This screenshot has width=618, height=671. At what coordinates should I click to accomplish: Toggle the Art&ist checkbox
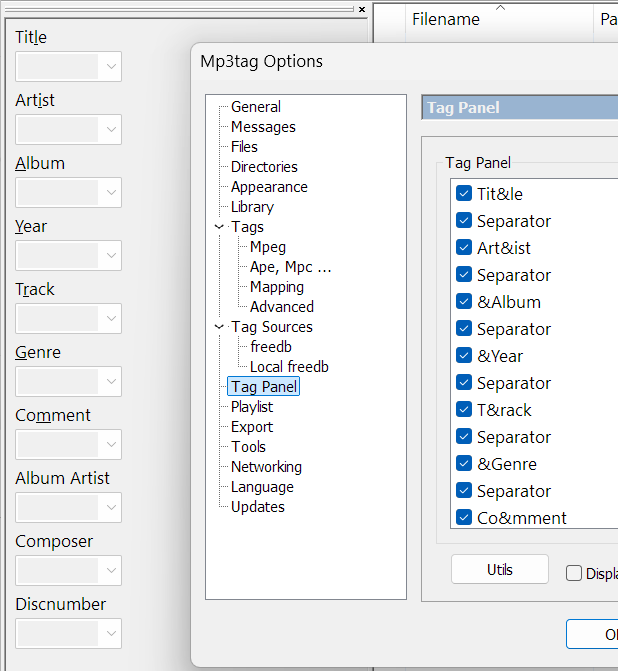tap(464, 247)
